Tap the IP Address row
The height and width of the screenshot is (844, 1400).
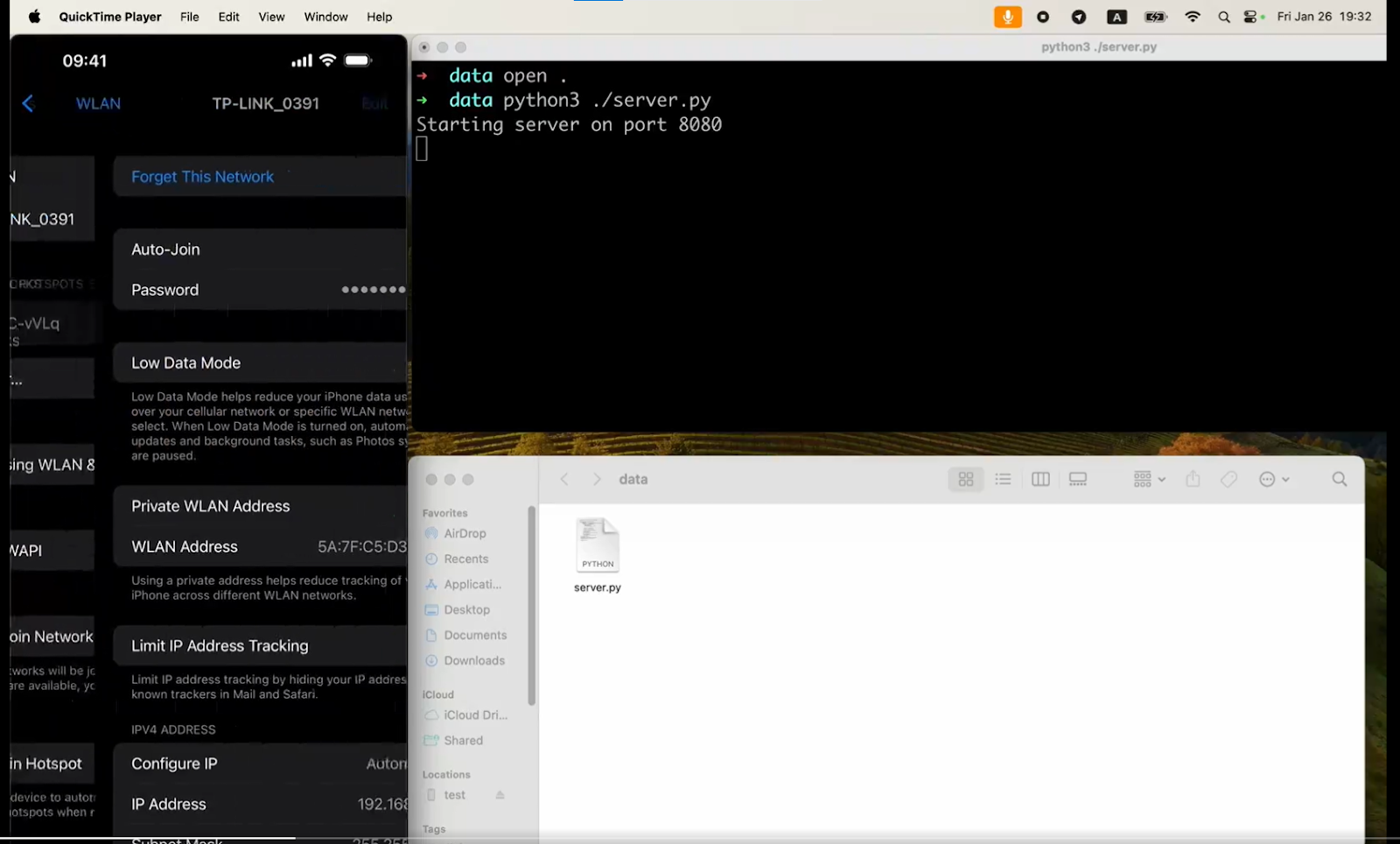pos(260,804)
